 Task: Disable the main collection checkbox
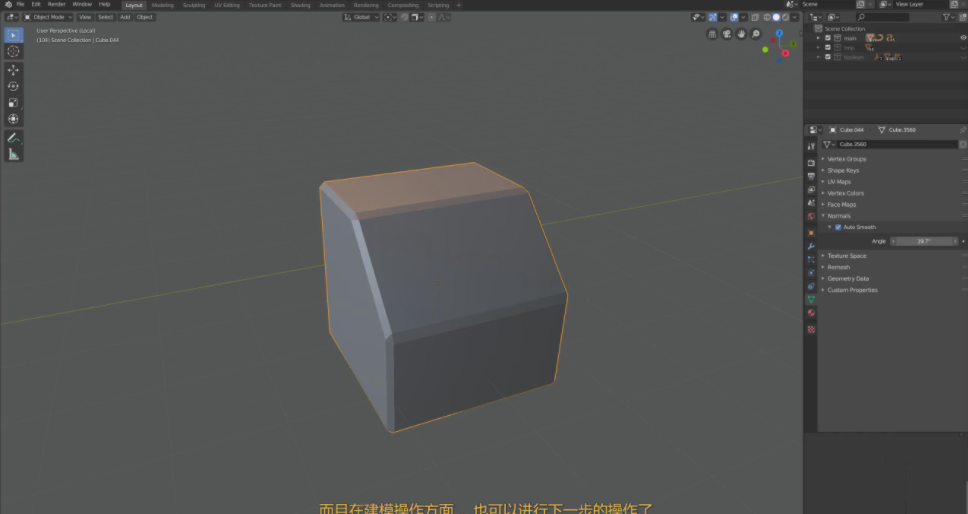point(828,38)
